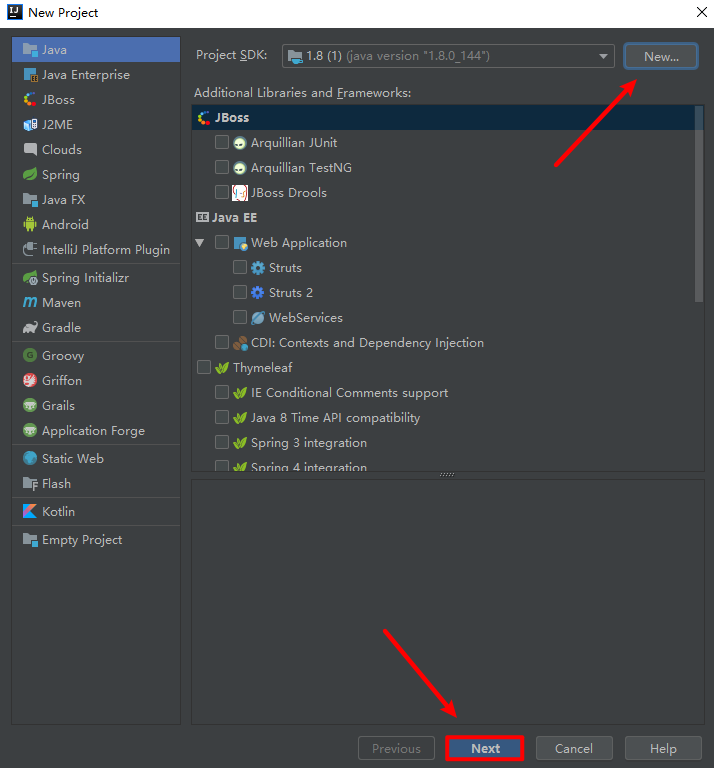Click the splitter handle below frameworks list
714x768 pixels.
point(447,475)
